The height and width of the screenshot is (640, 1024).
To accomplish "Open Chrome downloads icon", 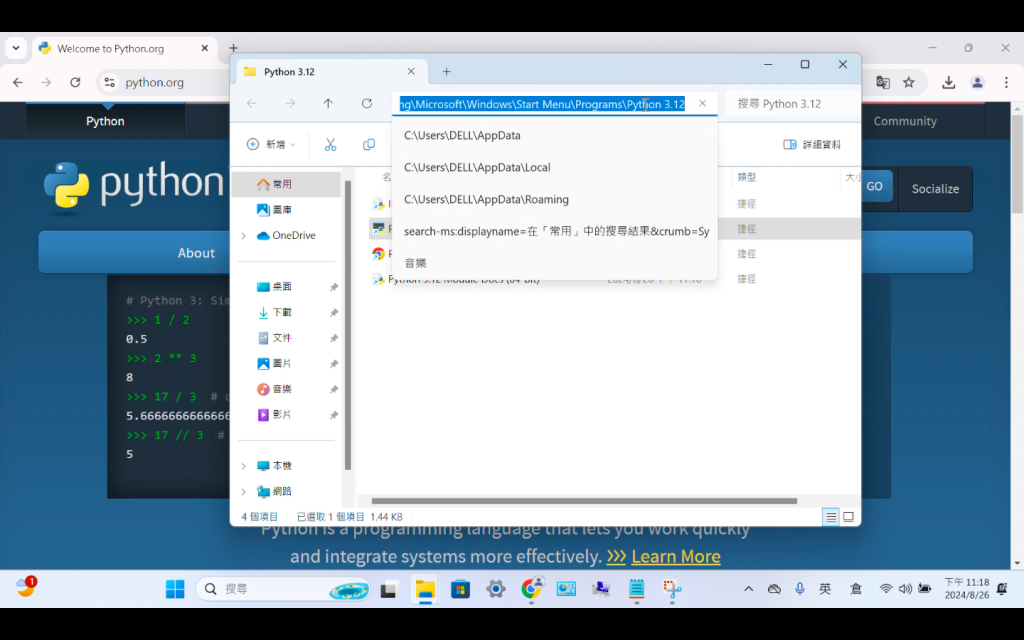I will 948,82.
